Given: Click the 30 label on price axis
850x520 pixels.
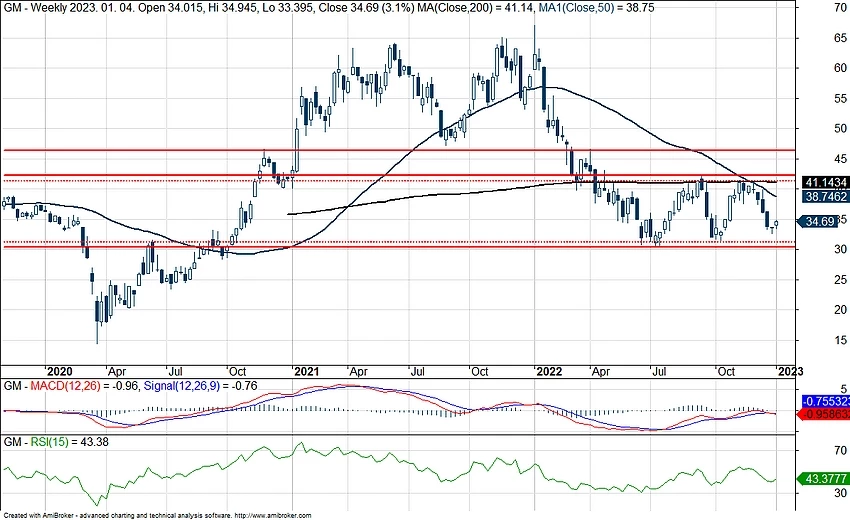Looking at the screenshot, I should point(840,249).
